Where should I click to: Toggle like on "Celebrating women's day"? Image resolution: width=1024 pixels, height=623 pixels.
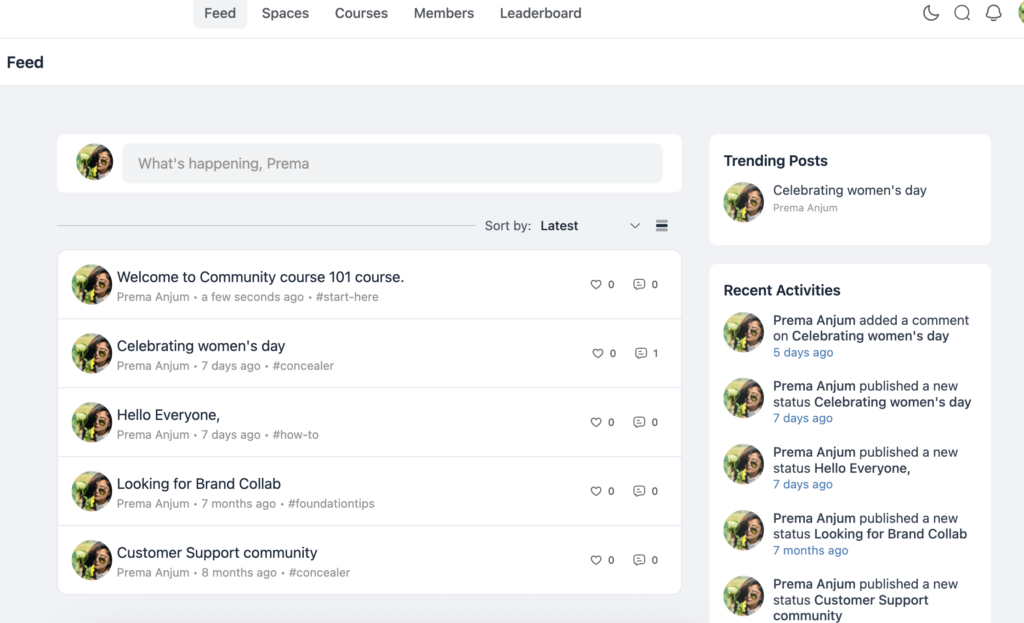[x=595, y=353]
